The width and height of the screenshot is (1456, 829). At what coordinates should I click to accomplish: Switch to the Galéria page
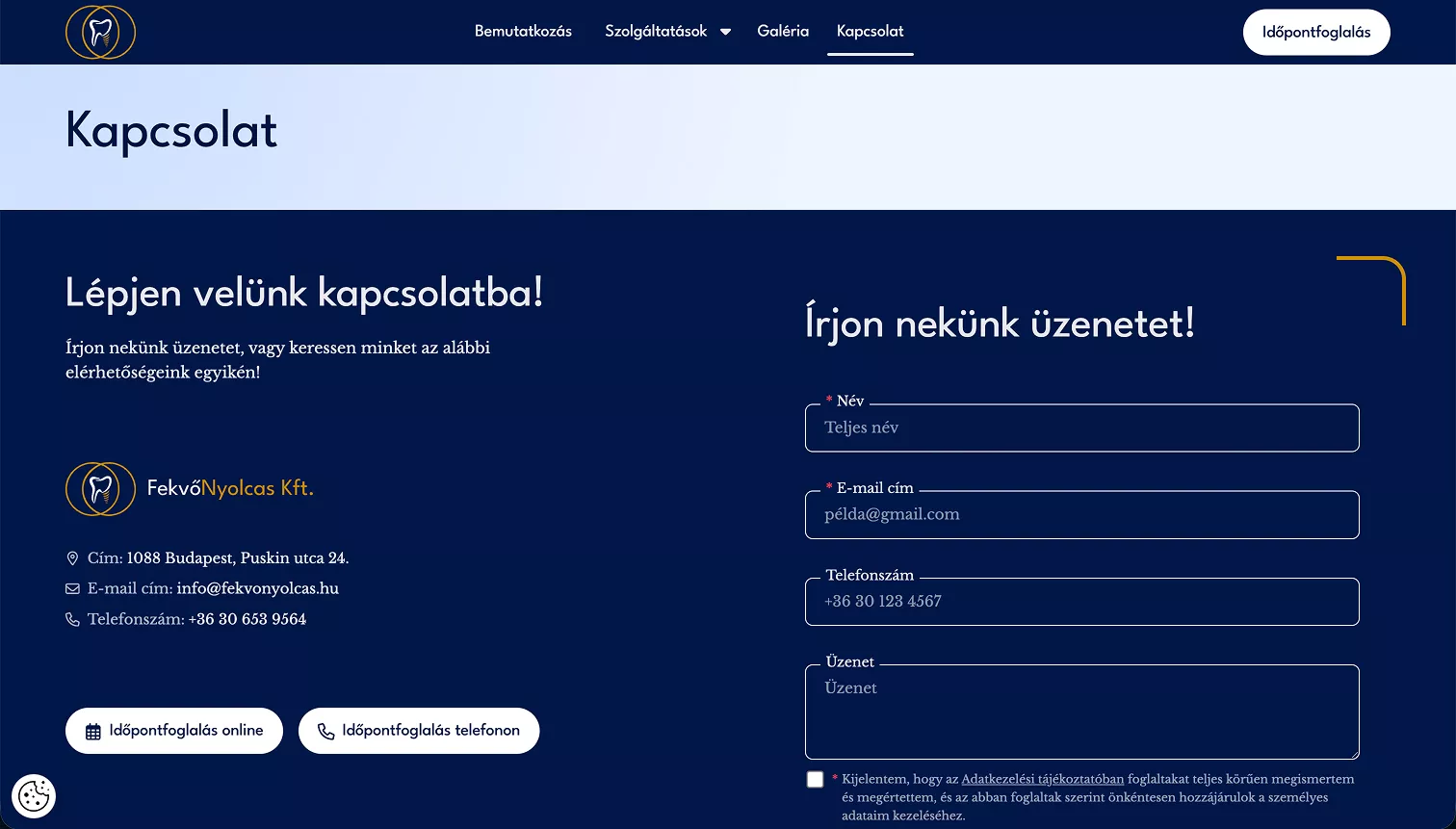coord(783,31)
